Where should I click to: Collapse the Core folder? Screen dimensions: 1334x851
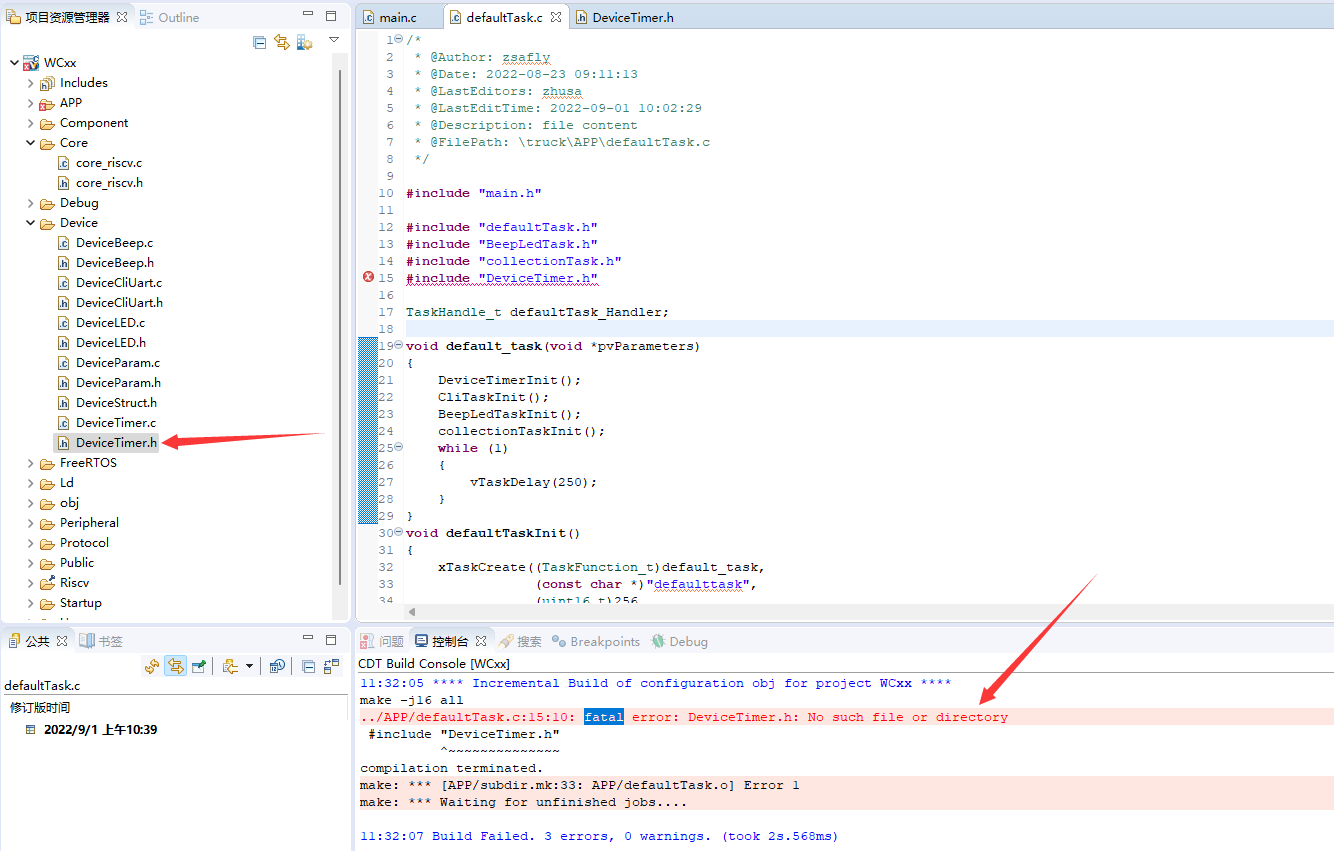click(x=30, y=143)
